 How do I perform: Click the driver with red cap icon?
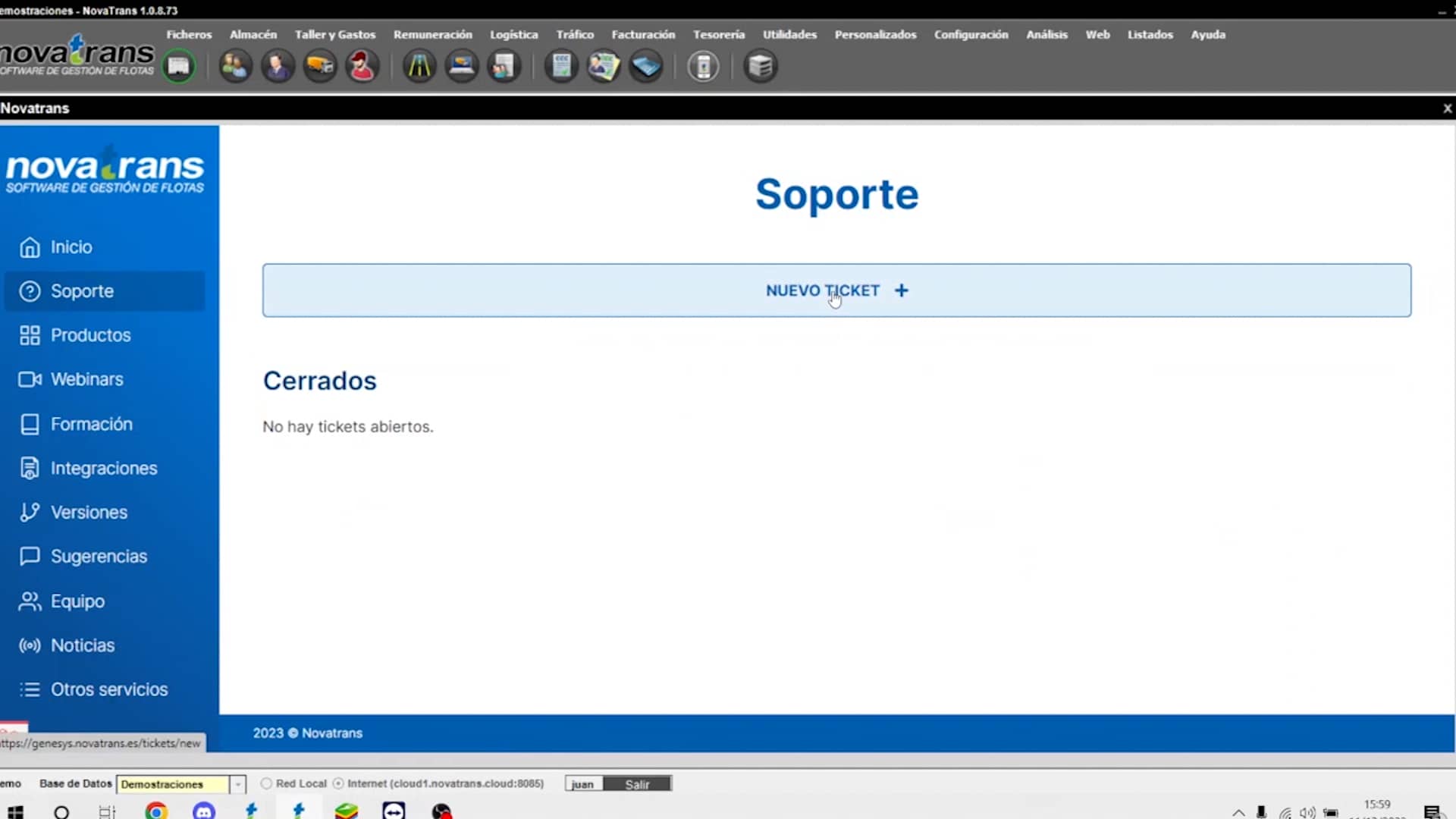point(362,67)
